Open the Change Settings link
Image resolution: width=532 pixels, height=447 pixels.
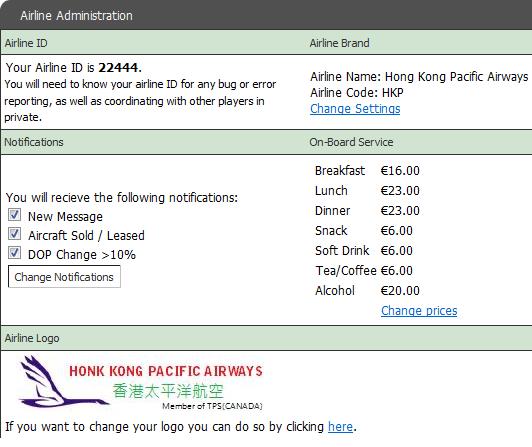[x=355, y=109]
